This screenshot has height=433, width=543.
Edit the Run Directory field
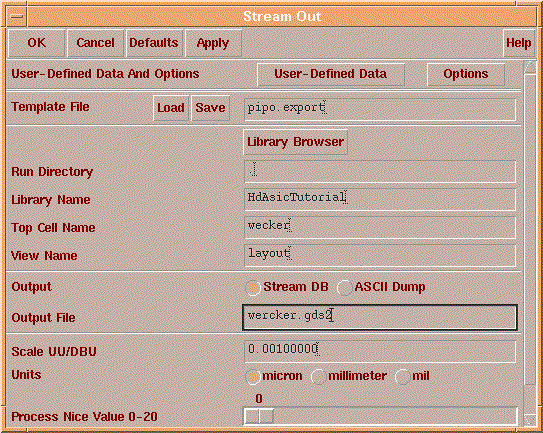pyautogui.click(x=380, y=171)
